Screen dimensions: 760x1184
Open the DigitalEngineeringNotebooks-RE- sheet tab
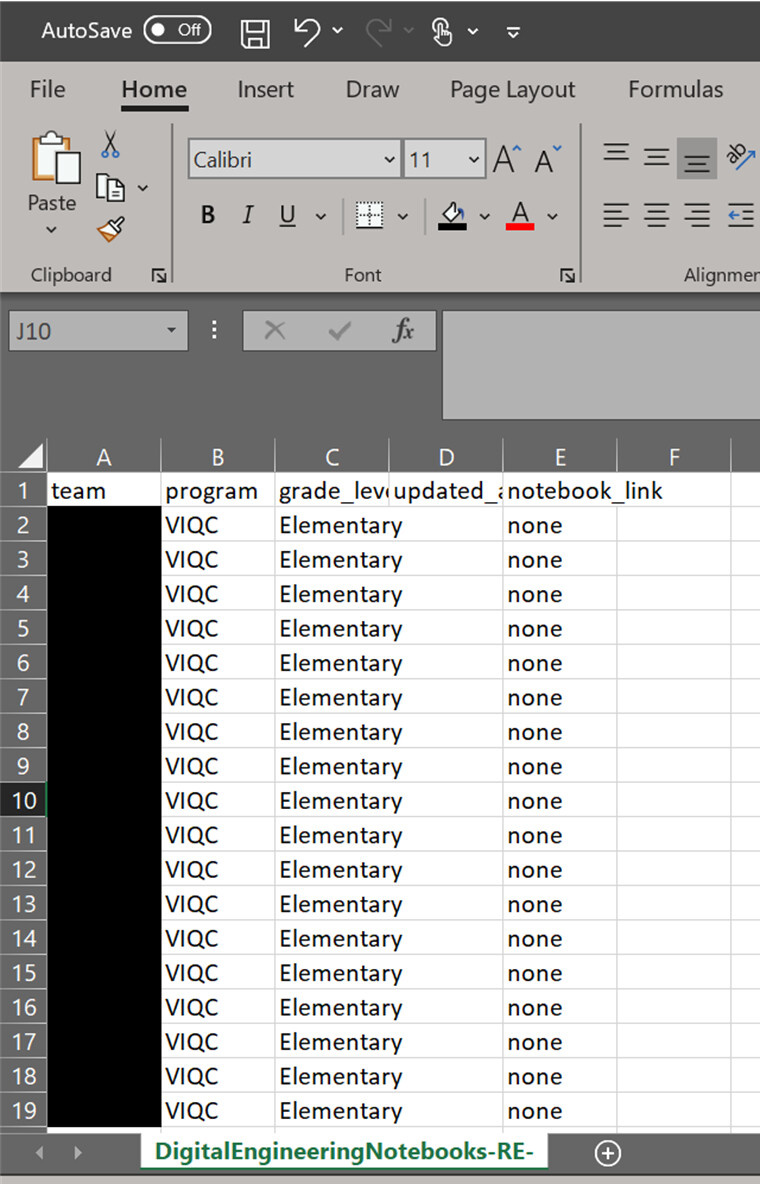344,1152
